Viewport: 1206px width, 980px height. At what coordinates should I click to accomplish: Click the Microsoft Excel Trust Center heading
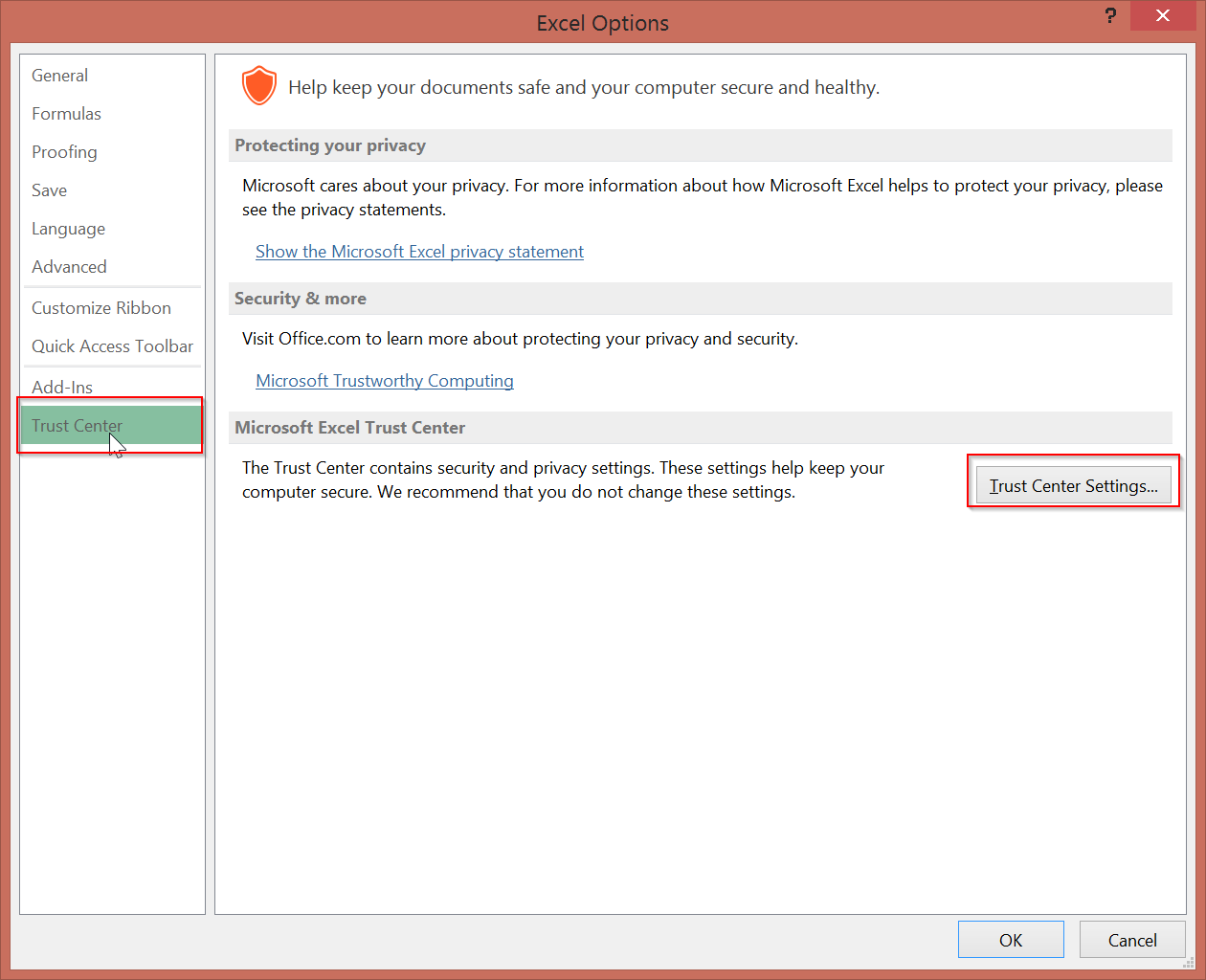(350, 428)
